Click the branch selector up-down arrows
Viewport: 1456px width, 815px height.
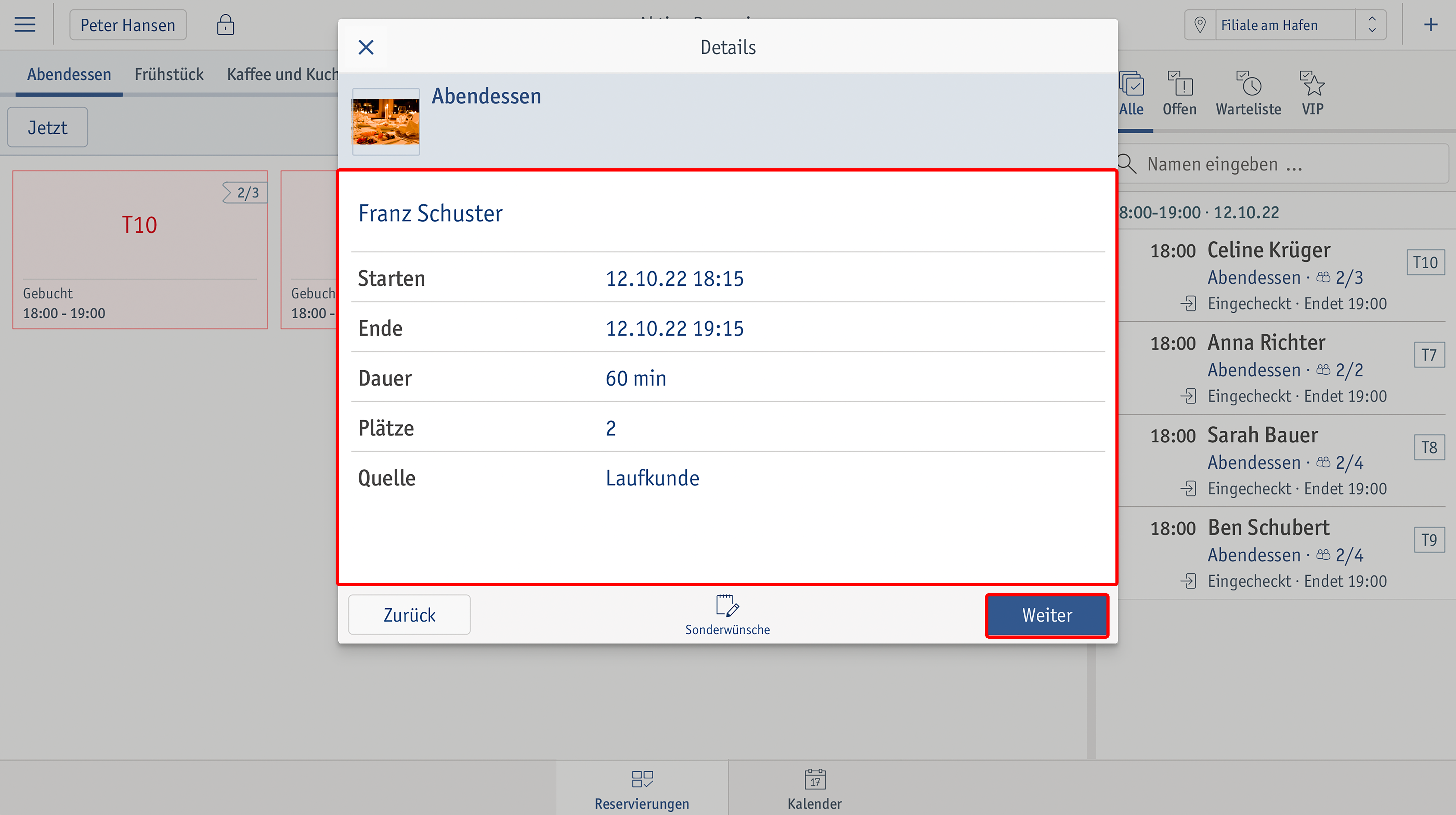pos(1372,25)
